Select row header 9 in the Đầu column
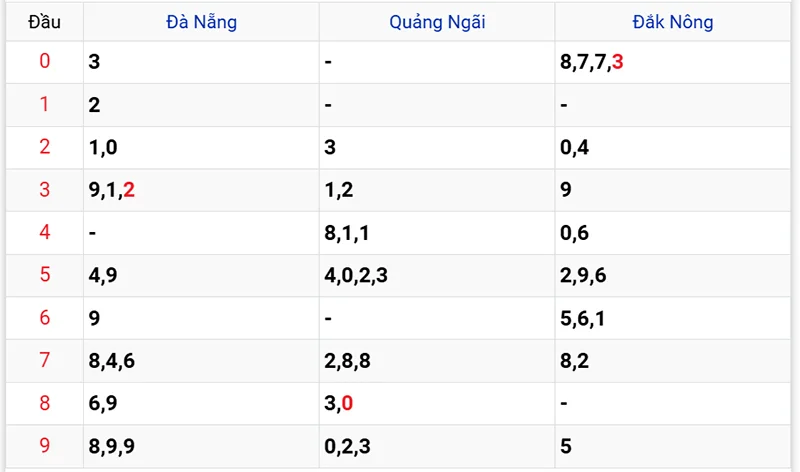The height and width of the screenshot is (472, 800). coord(44,446)
